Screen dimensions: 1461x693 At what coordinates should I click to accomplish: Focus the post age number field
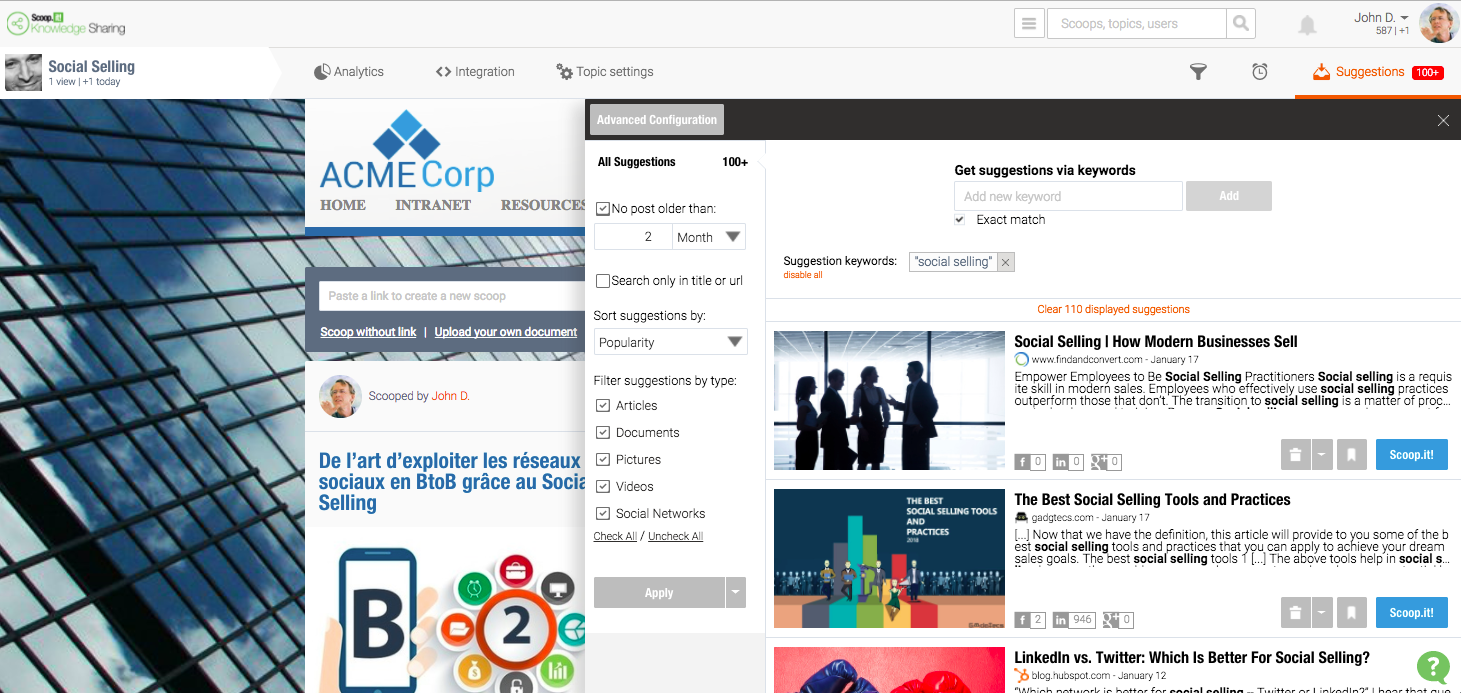coord(633,237)
